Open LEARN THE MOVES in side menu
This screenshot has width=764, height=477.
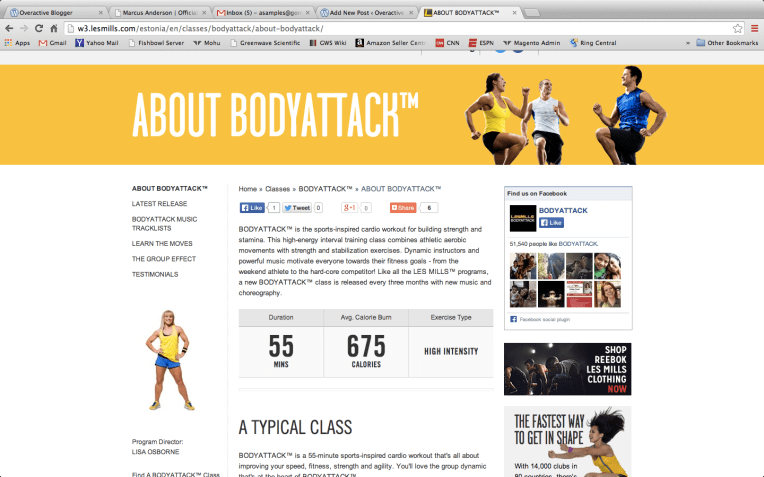162,244
